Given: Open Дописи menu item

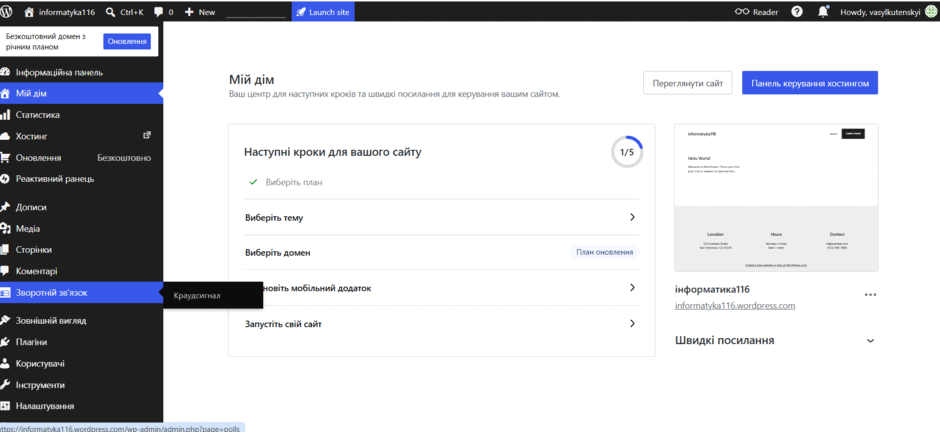Looking at the screenshot, I should [x=82, y=207].
